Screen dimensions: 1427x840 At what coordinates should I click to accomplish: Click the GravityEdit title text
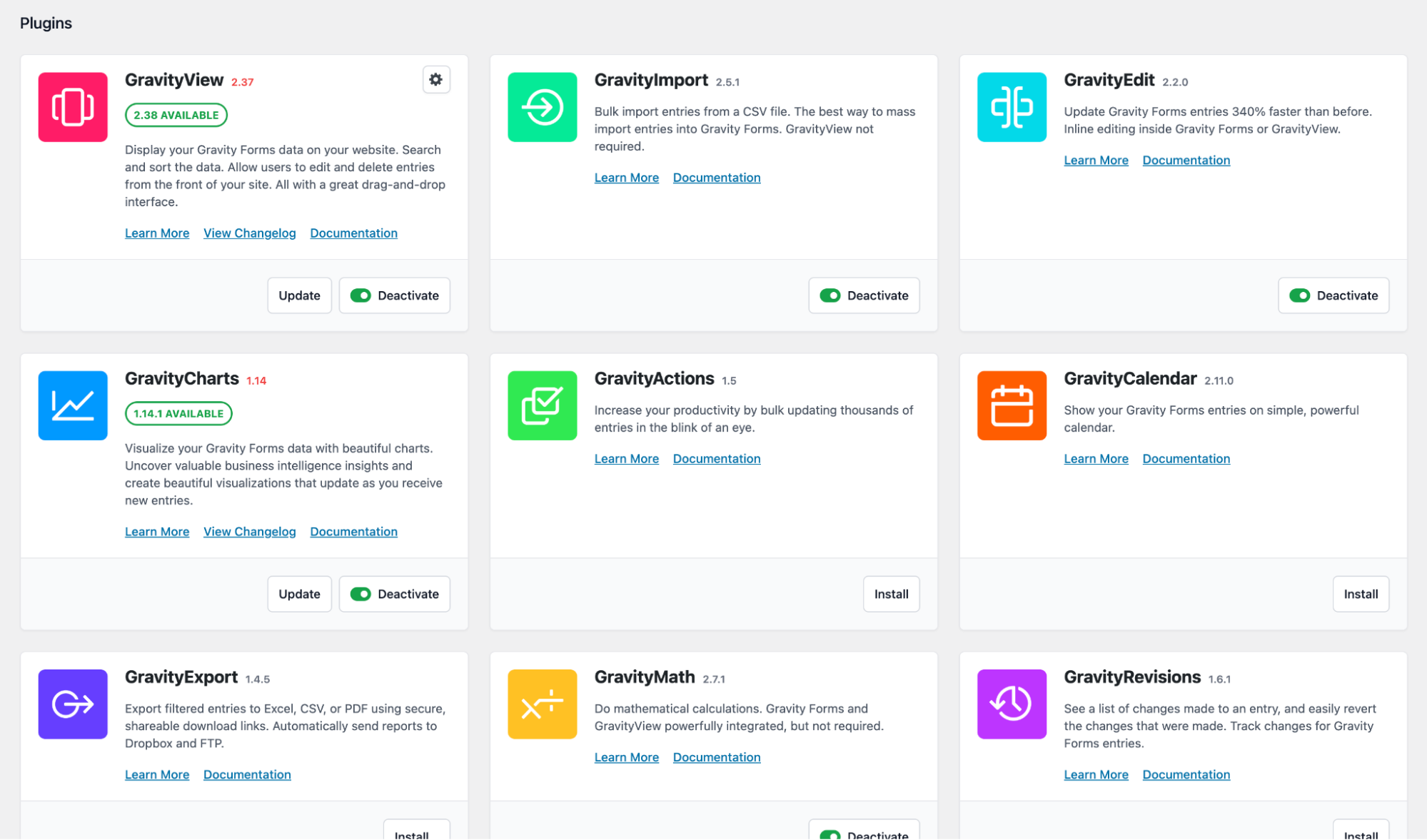(x=1109, y=80)
